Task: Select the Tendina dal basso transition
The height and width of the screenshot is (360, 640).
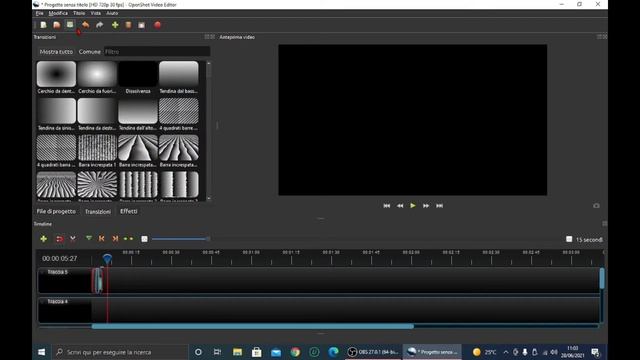Action: [x=179, y=78]
